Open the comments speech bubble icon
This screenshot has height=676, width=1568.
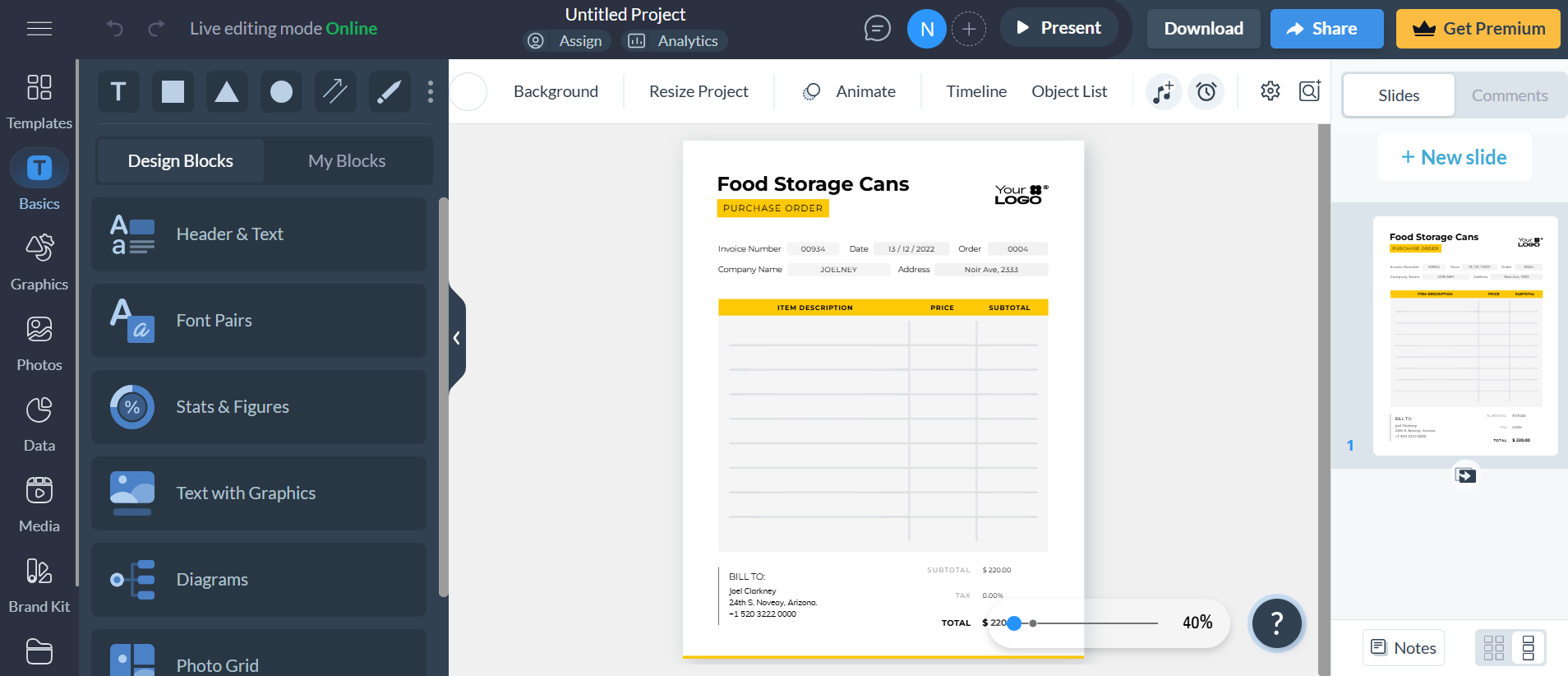pyautogui.click(x=877, y=29)
